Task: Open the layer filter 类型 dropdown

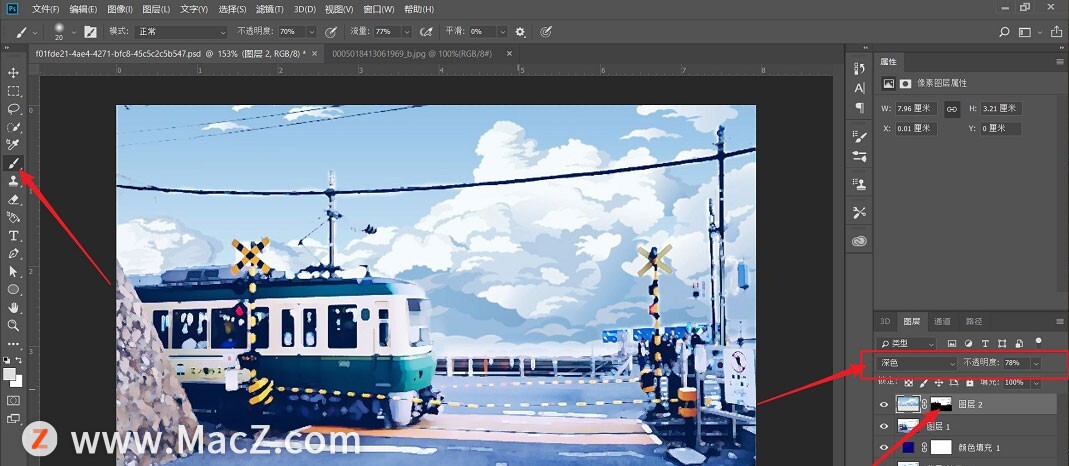Action: (908, 343)
